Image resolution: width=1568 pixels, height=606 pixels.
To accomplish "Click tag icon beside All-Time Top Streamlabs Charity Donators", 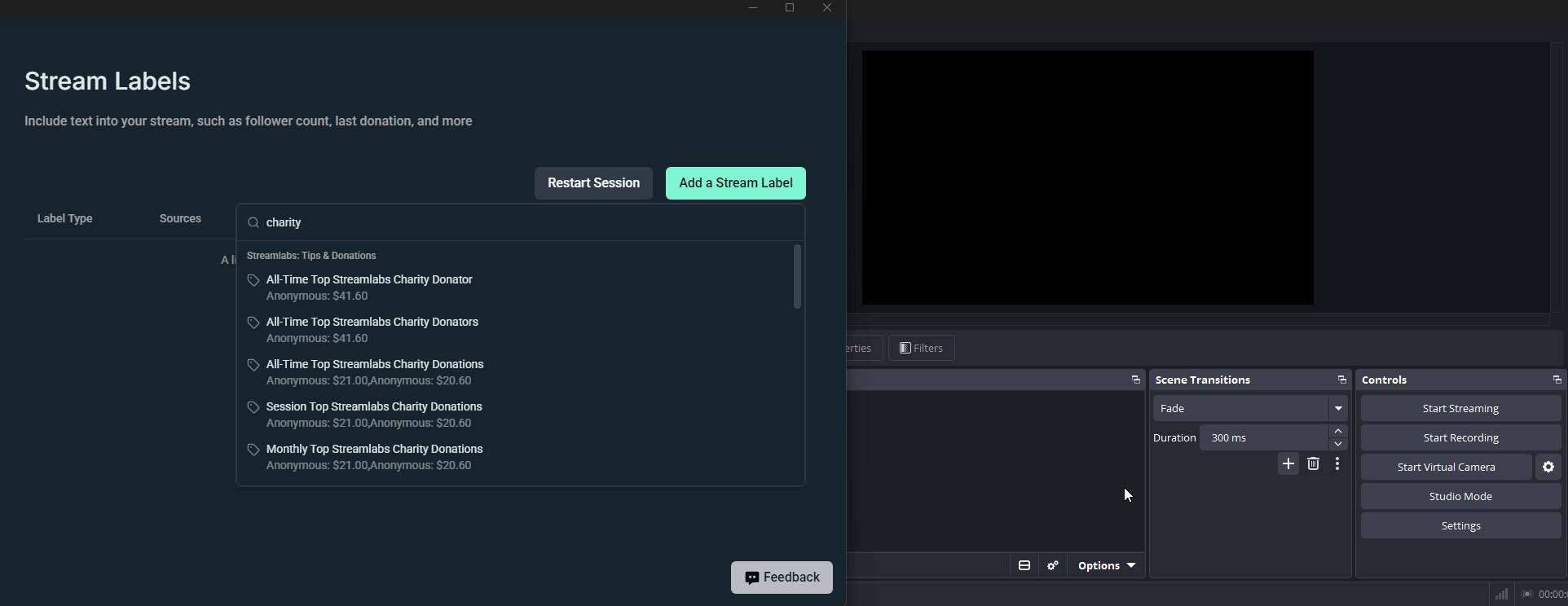I will [253, 323].
